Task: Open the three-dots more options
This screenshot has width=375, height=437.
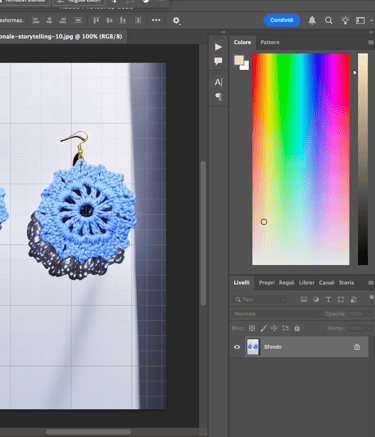Action: (x=156, y=20)
